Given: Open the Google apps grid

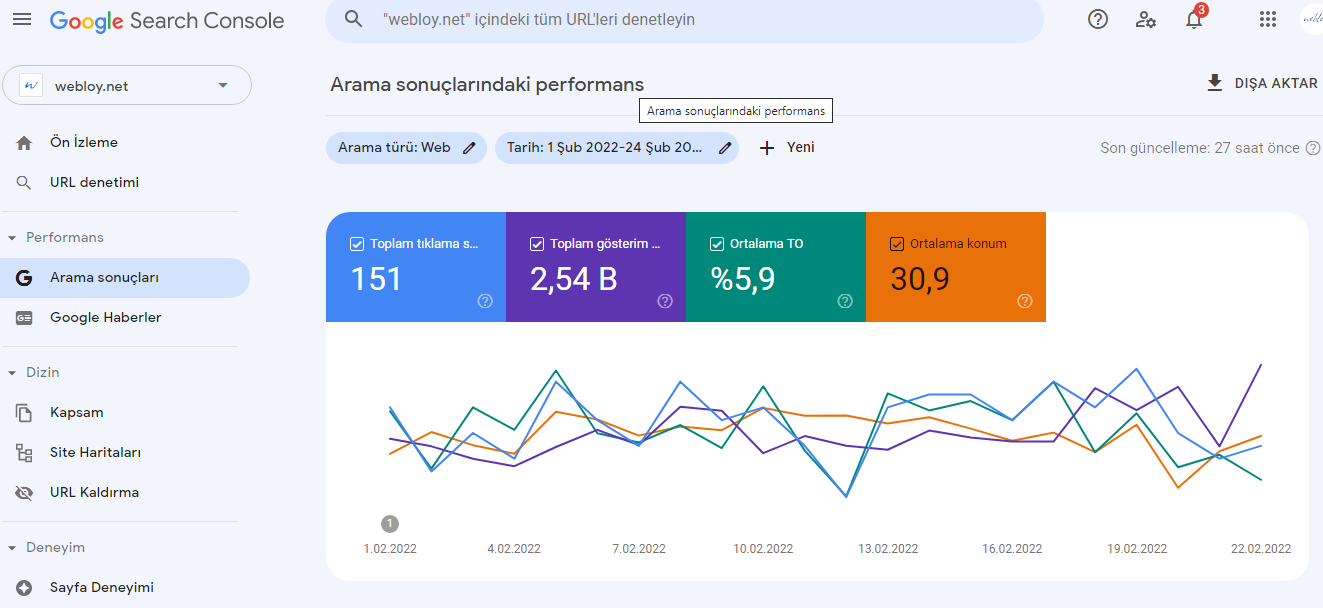Looking at the screenshot, I should [1268, 19].
